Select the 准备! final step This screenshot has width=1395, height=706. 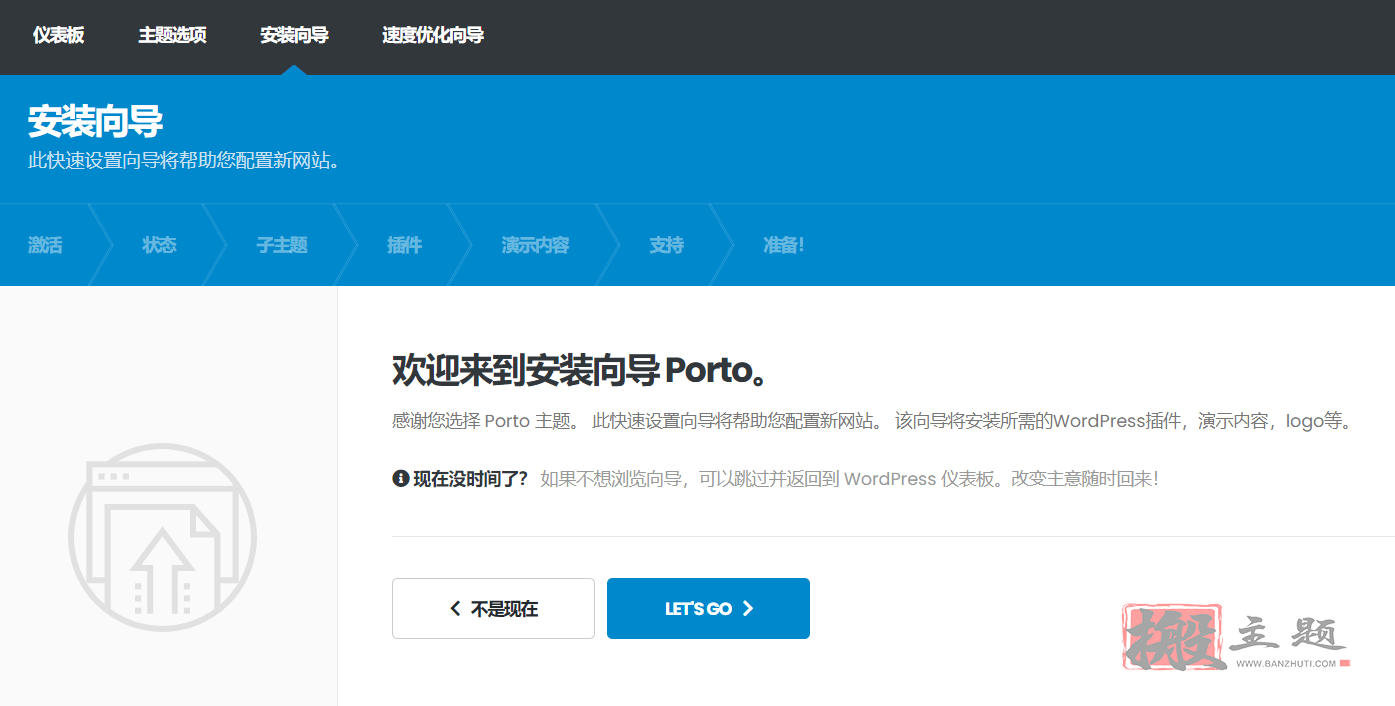click(x=783, y=245)
